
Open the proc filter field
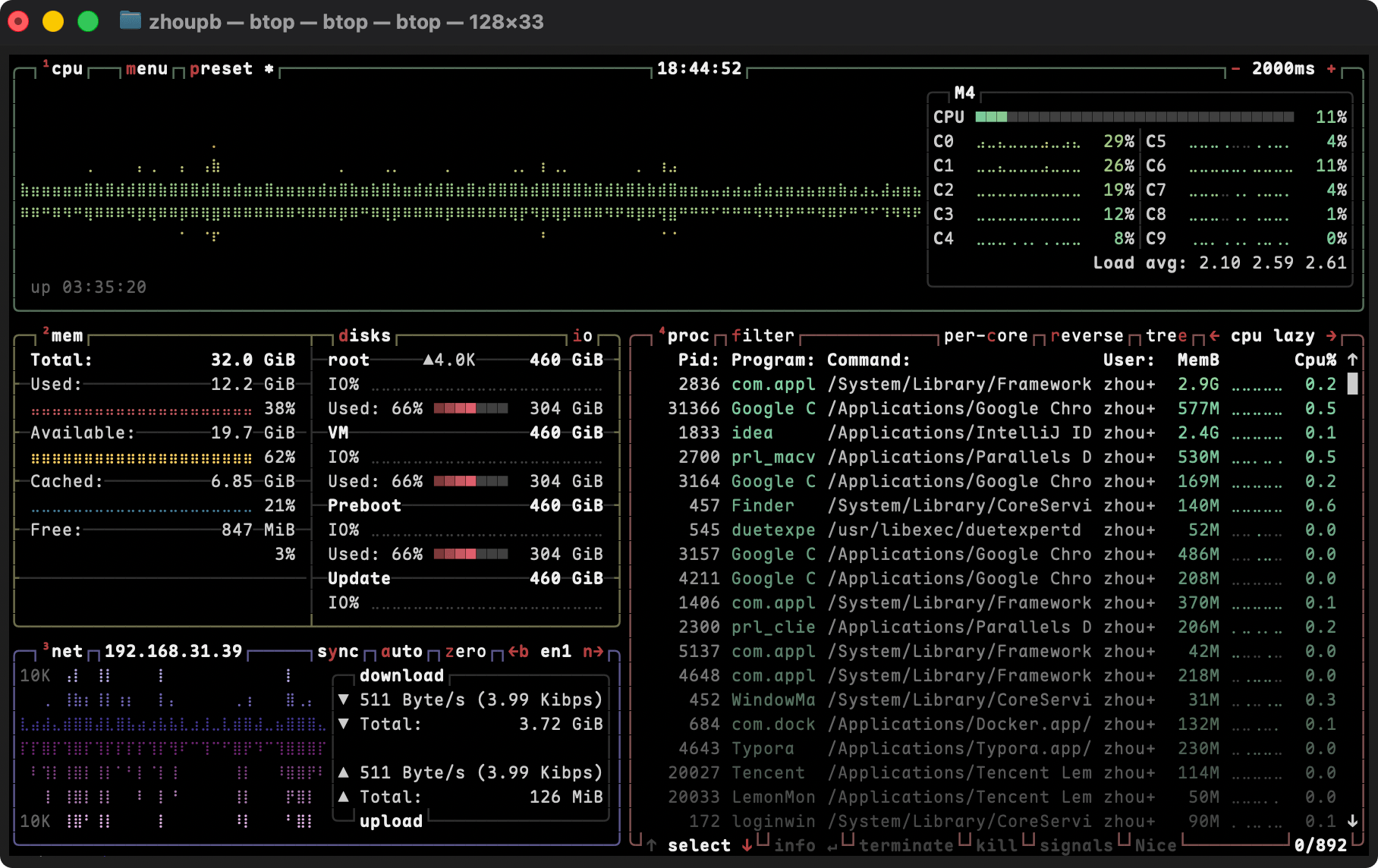click(x=763, y=336)
